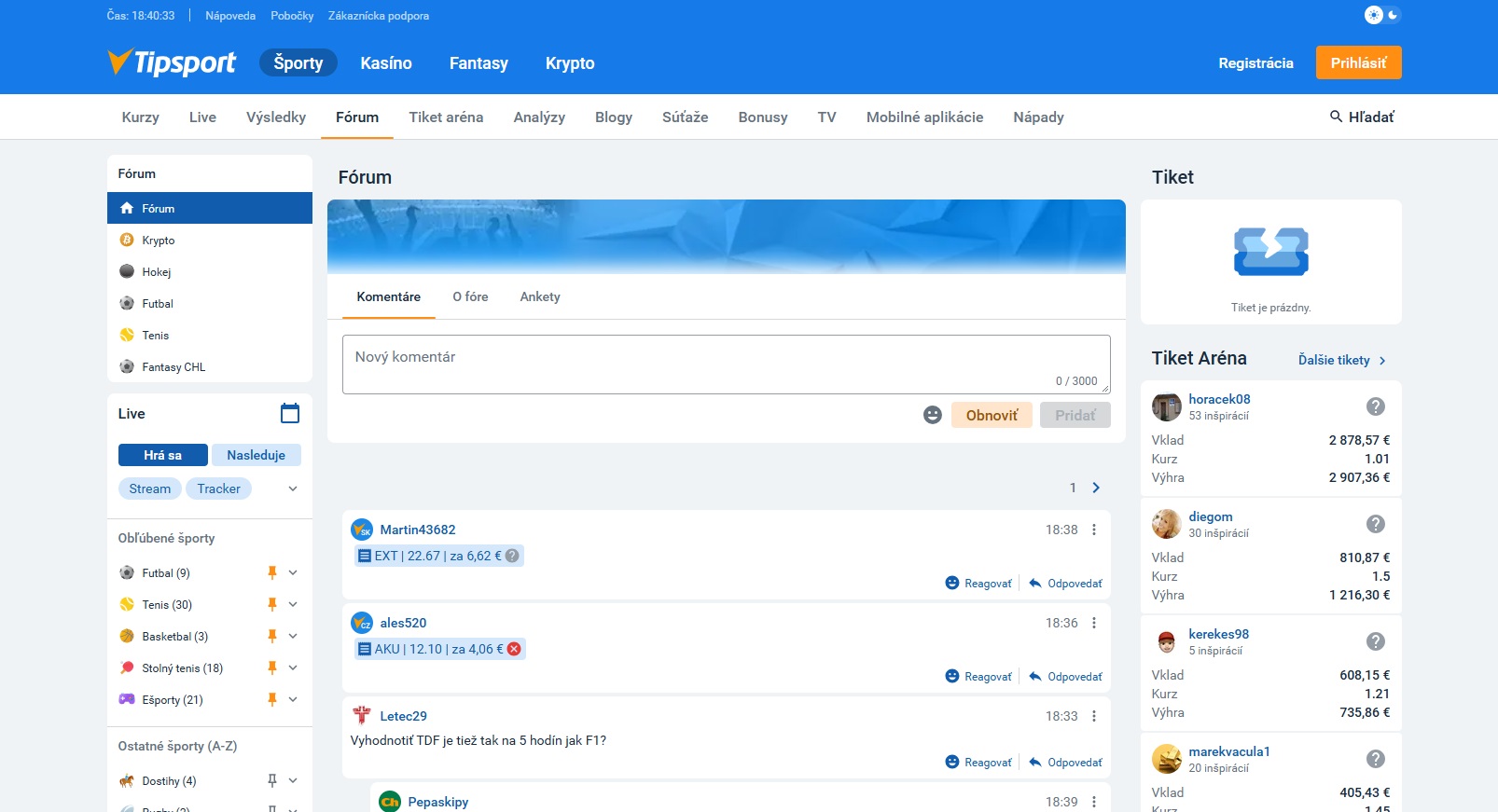The width and height of the screenshot is (1498, 812).
Task: Open more options on ales520 comment
Action: pos(1094,623)
